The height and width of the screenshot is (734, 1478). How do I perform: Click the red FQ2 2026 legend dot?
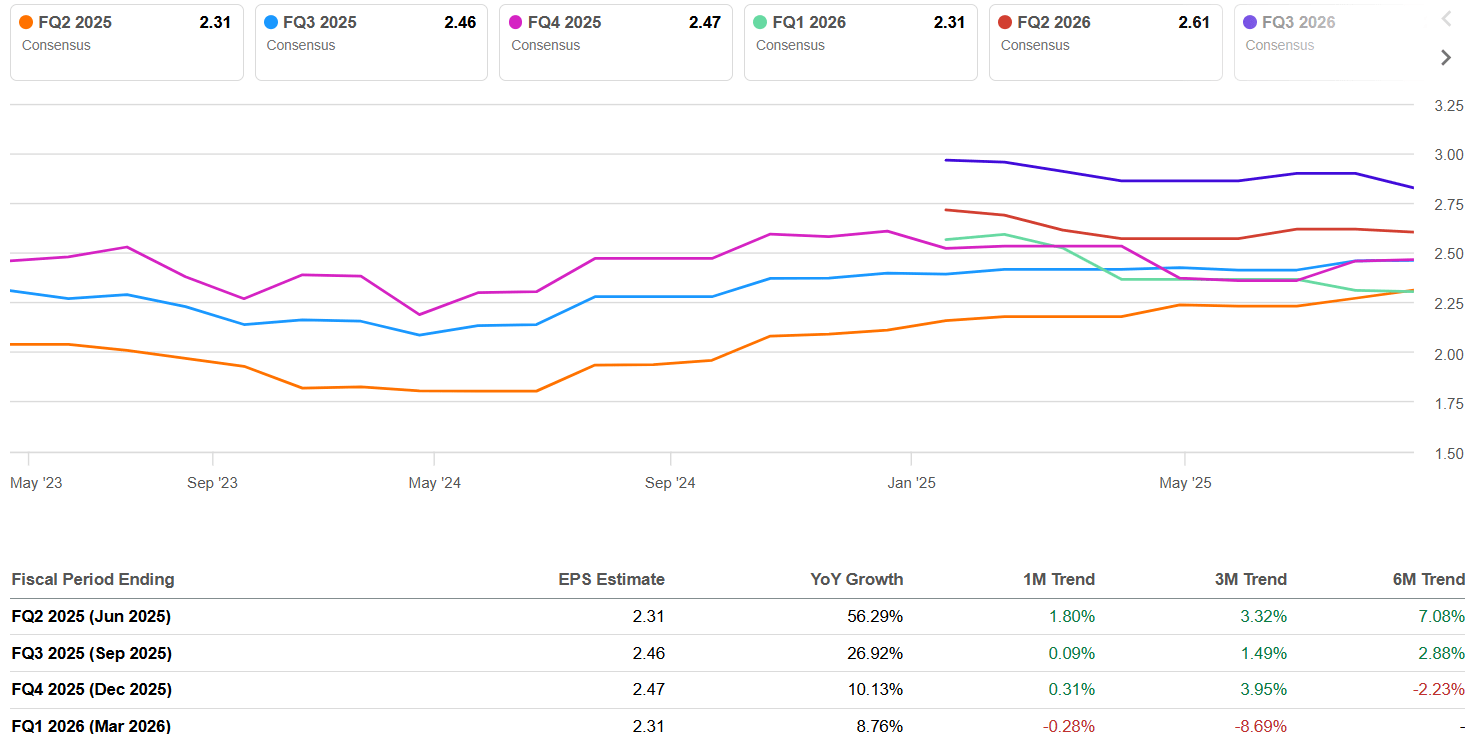(1005, 22)
